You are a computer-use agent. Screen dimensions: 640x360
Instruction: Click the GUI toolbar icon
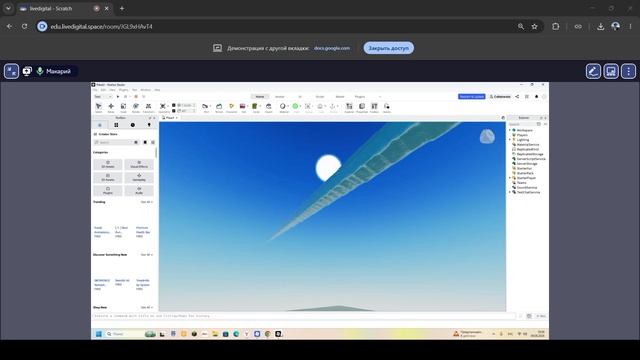click(242, 106)
